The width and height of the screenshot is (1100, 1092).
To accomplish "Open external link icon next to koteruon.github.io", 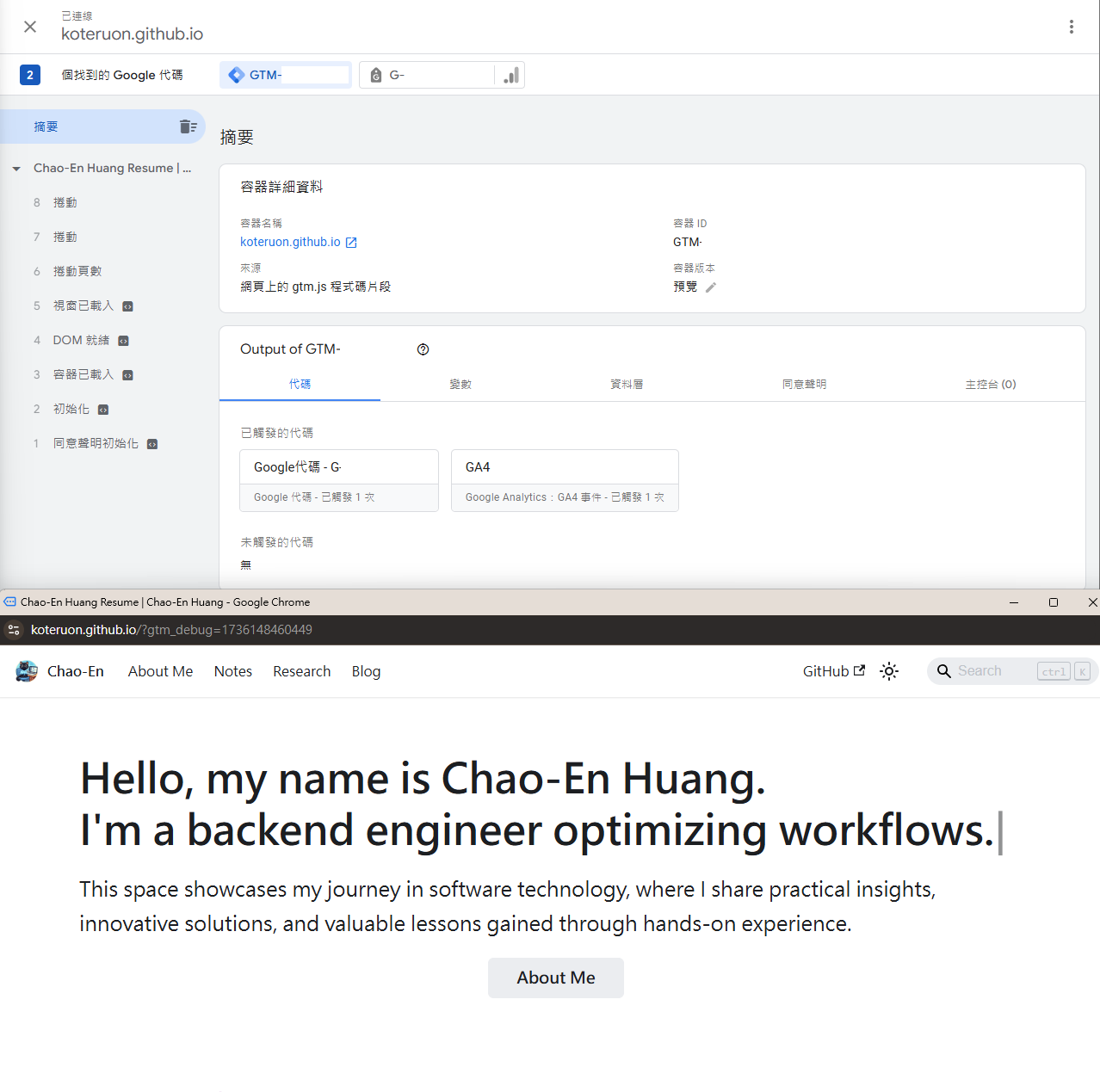I will (351, 242).
